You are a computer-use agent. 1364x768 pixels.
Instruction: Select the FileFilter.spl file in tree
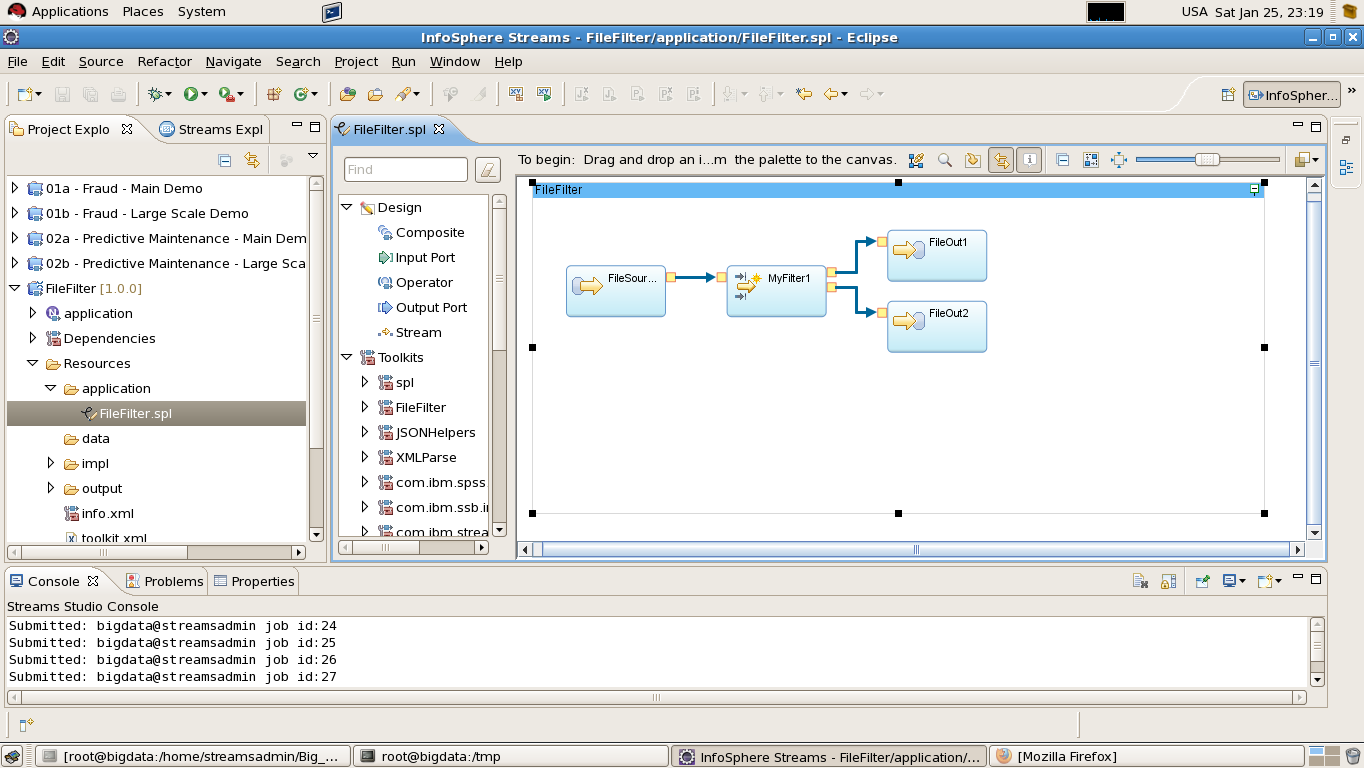tap(135, 413)
